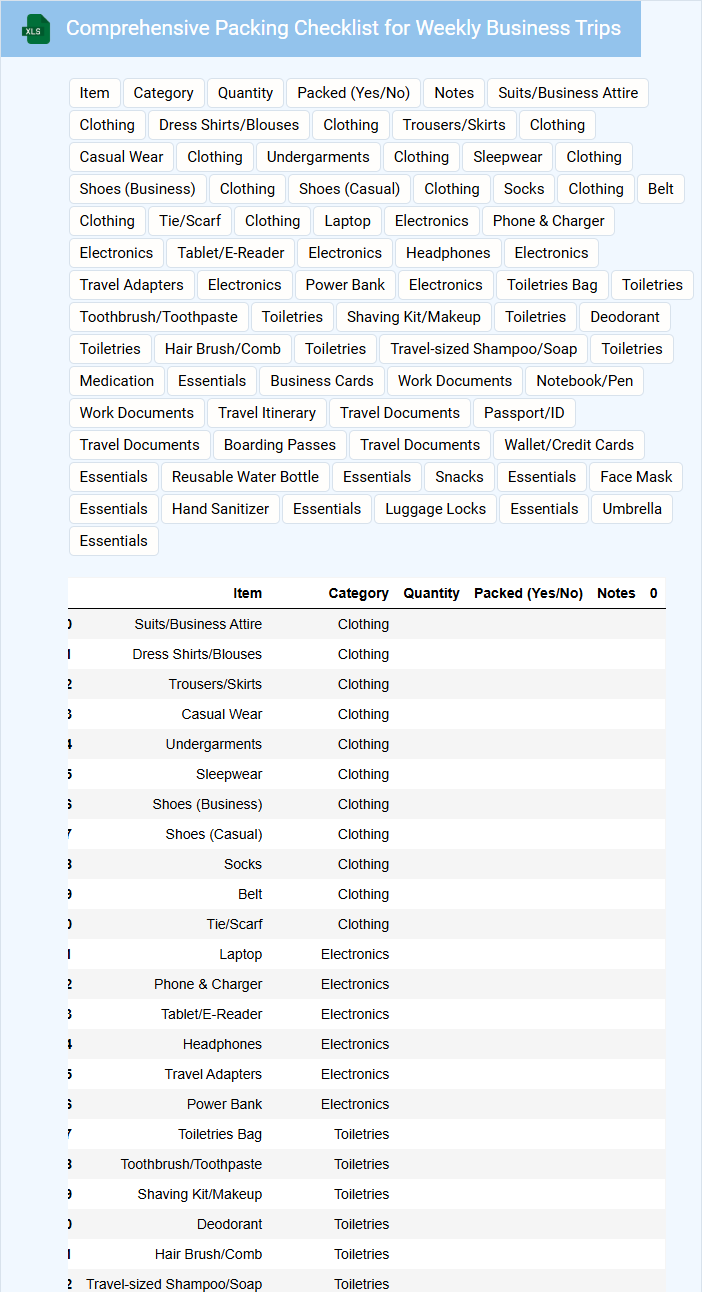Screen dimensions: 702x1292
Task: Click the "Boarding Passes" tag
Action: (x=280, y=445)
